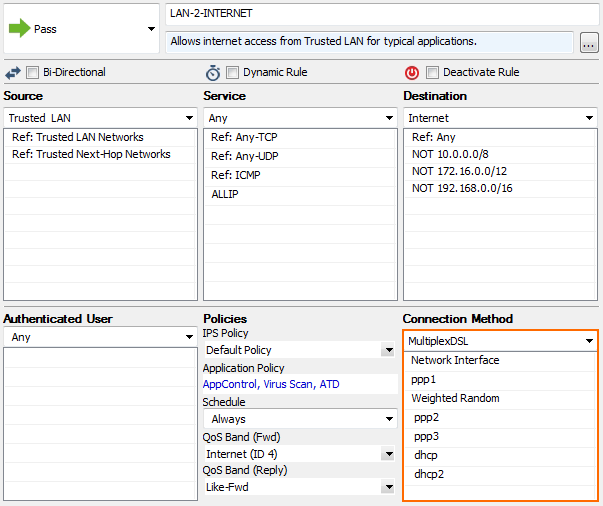Viewport: 603px width, 506px height.
Task: Enable the Bi-Directional checkbox
Action: (32, 72)
